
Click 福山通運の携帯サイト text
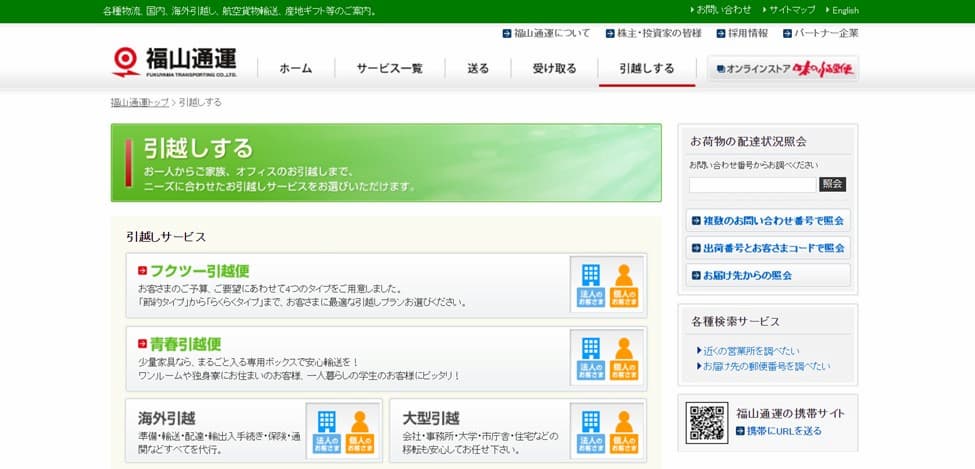(x=790, y=414)
